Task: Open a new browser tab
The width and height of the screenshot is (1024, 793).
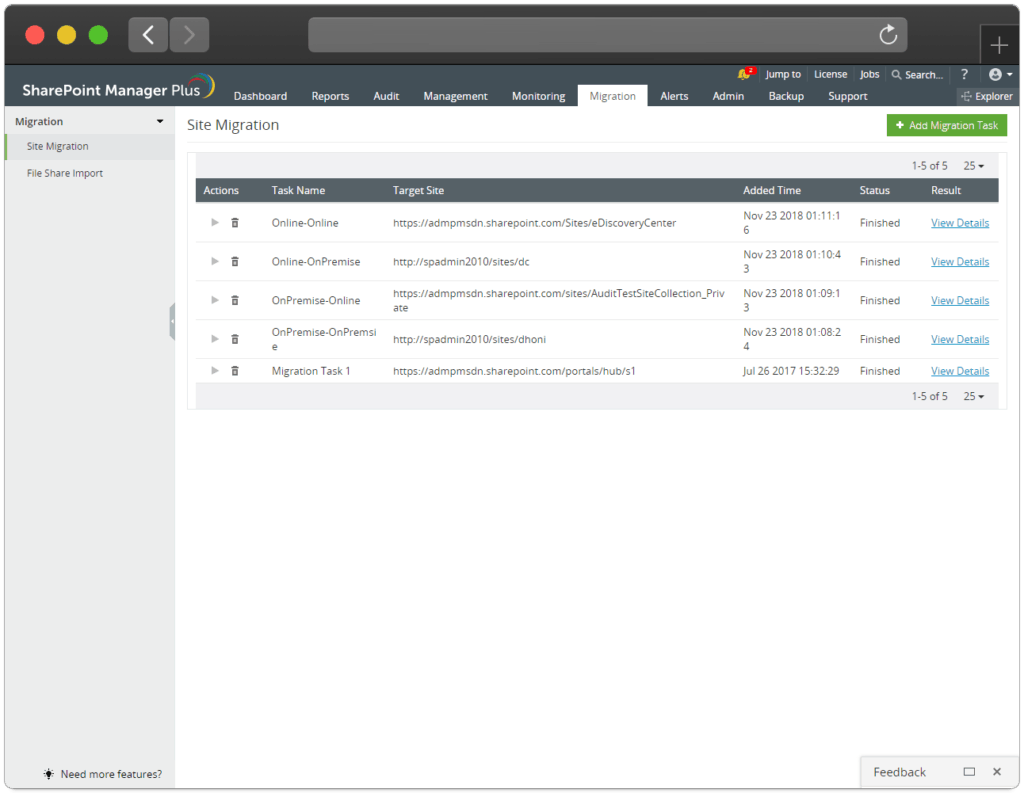Action: click(999, 45)
